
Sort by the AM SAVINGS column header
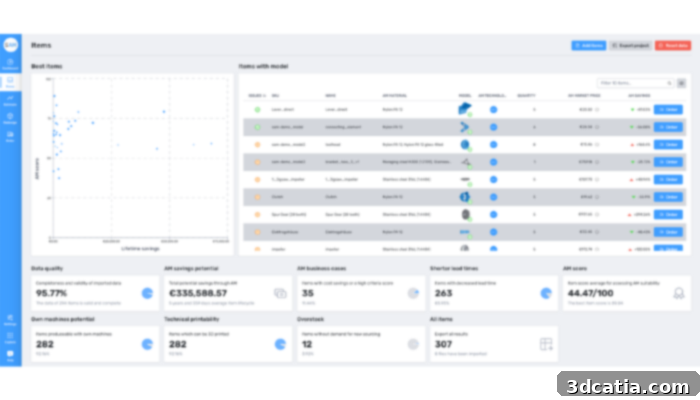tap(639, 96)
